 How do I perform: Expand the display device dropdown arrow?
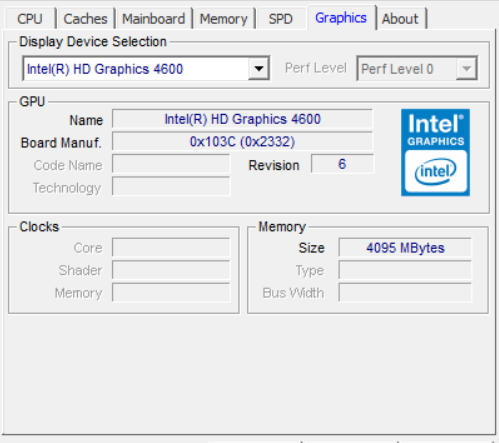click(259, 69)
